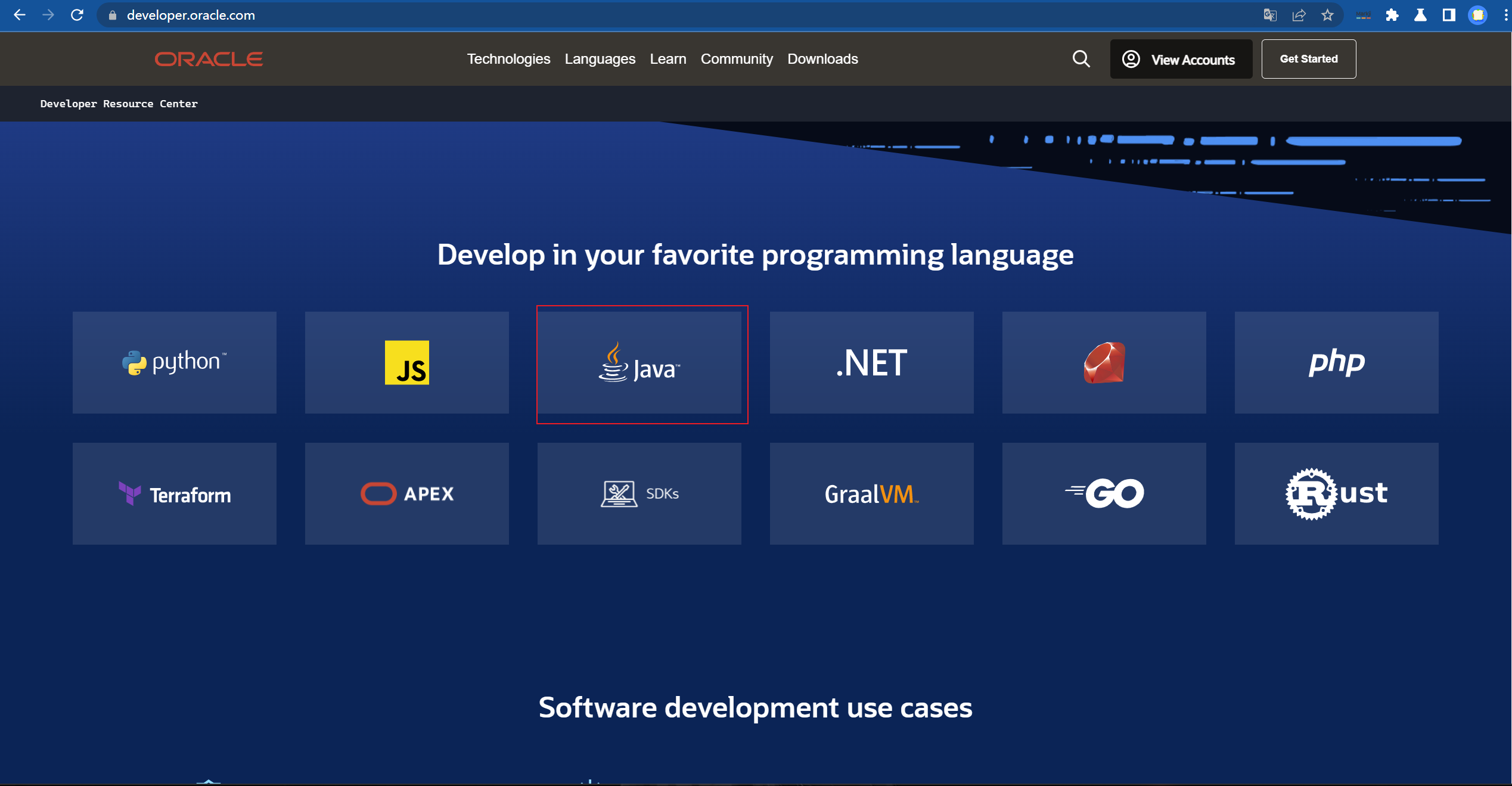
Task: Open the GraalVM tile
Action: click(872, 493)
